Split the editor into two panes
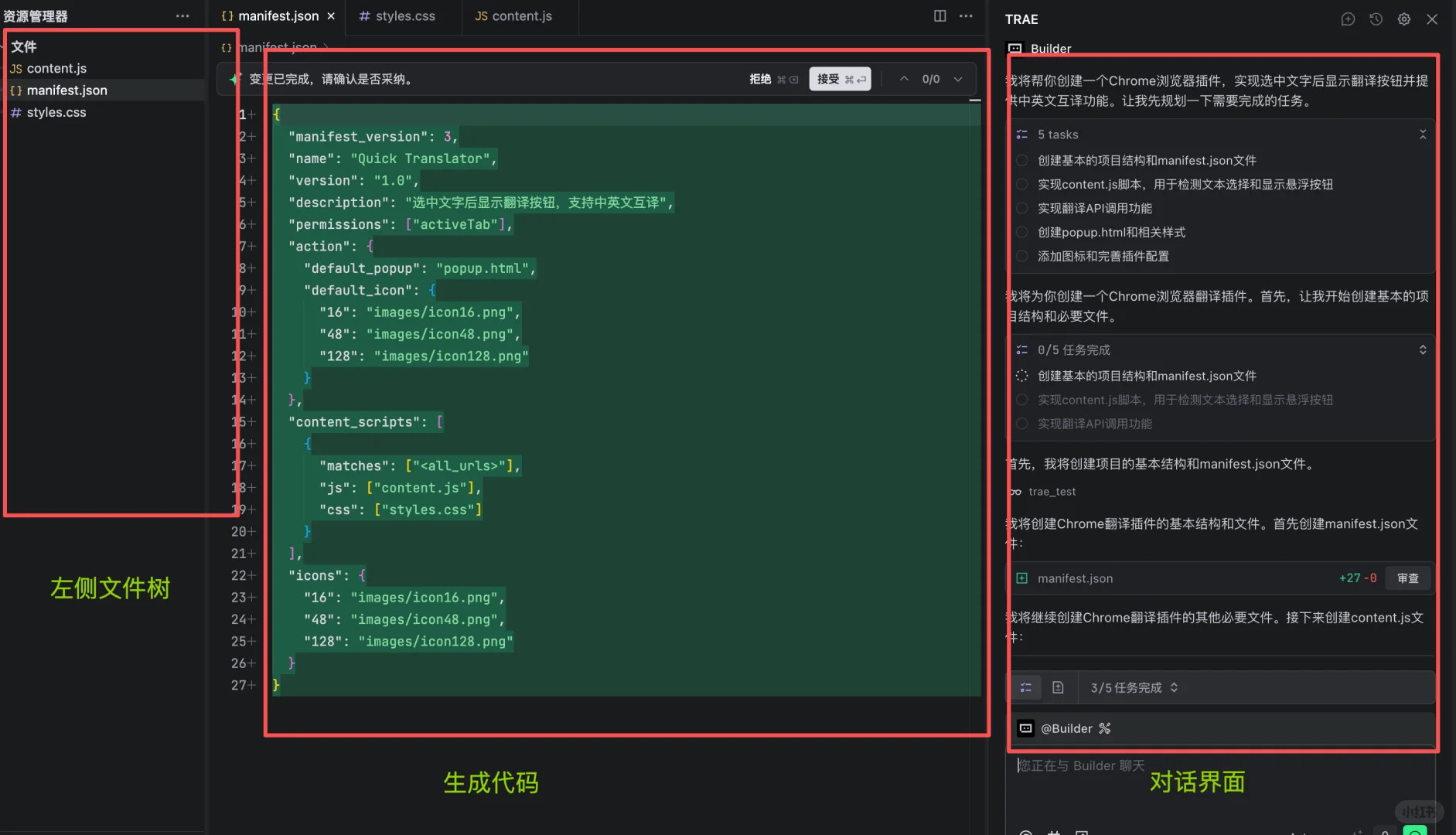 click(x=939, y=15)
